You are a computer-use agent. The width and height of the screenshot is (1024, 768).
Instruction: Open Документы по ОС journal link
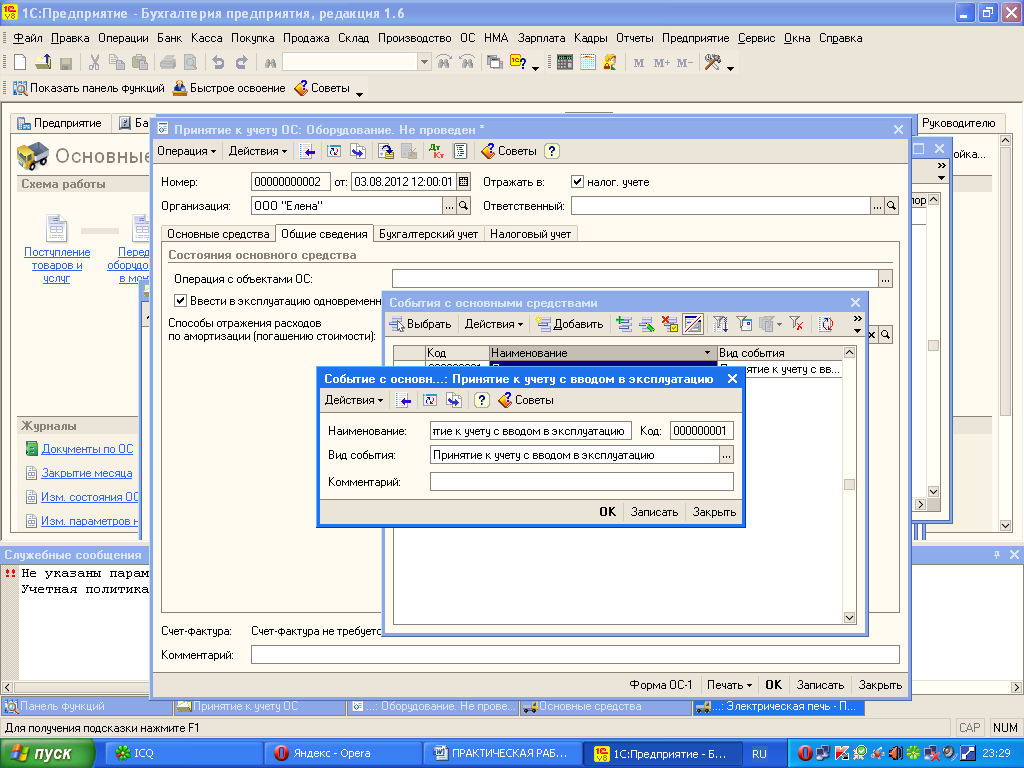pyautogui.click(x=87, y=449)
